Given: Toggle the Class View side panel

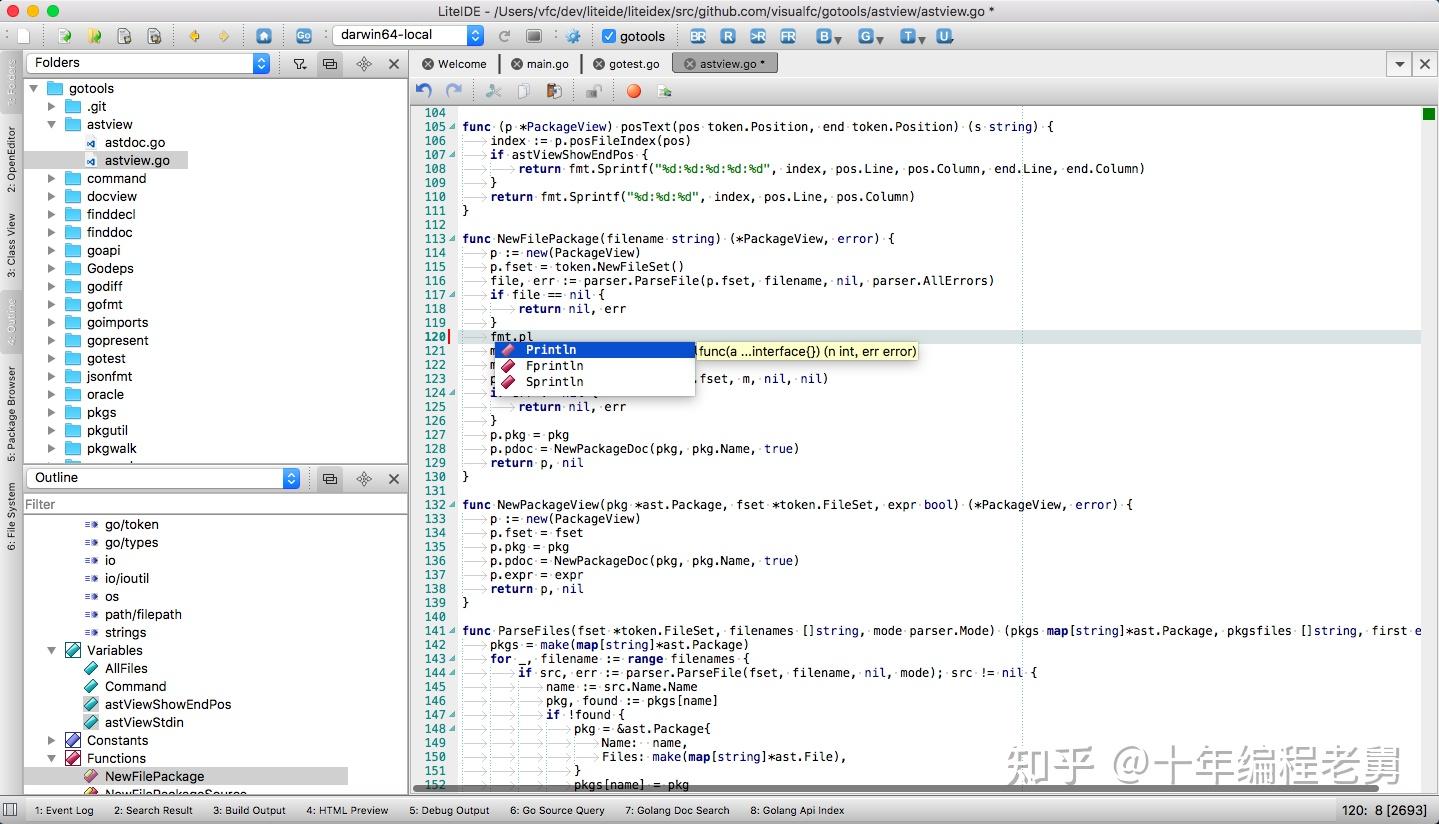Looking at the screenshot, I should point(11,245).
